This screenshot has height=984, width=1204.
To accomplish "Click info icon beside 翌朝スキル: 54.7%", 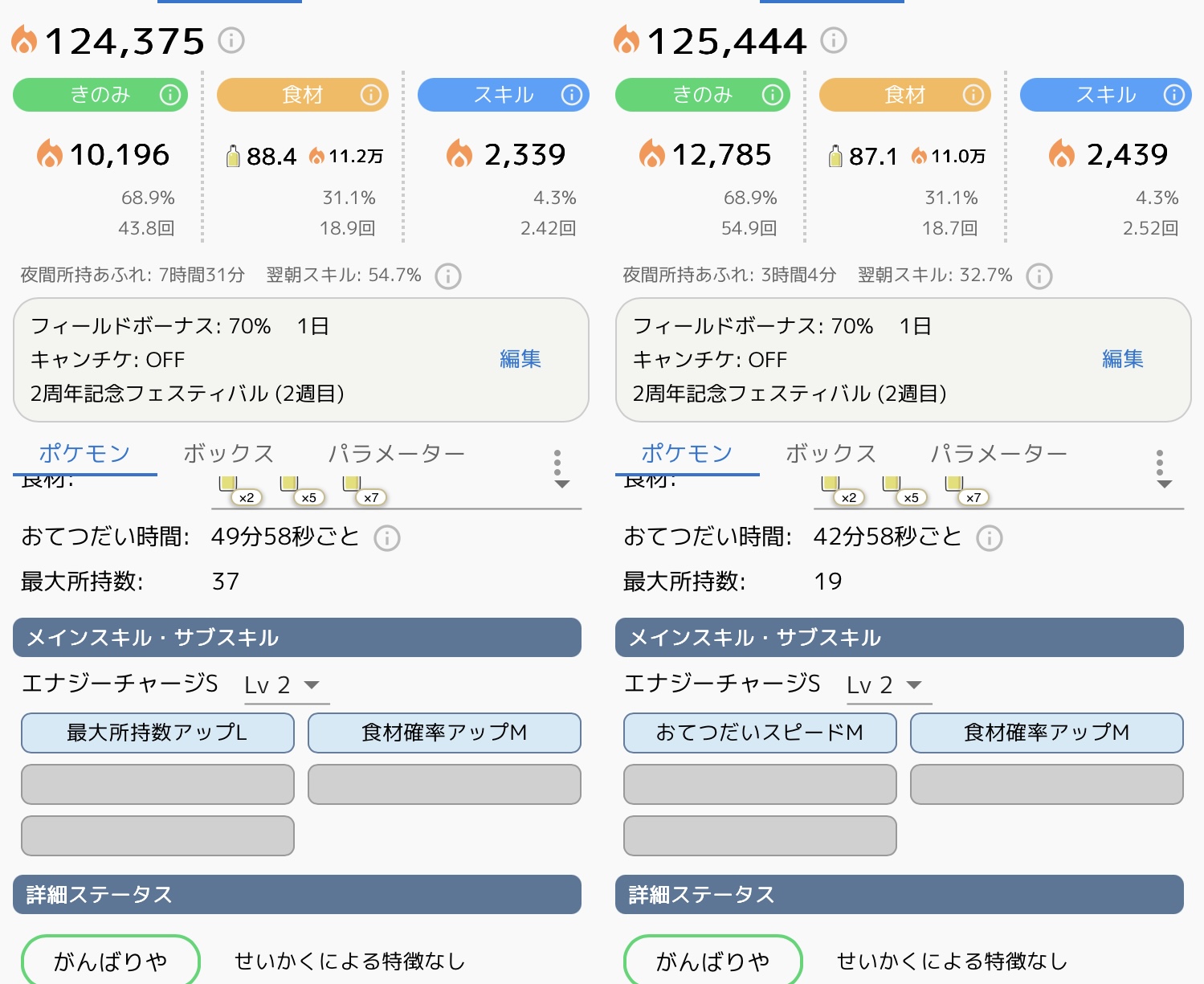I will pos(448,276).
